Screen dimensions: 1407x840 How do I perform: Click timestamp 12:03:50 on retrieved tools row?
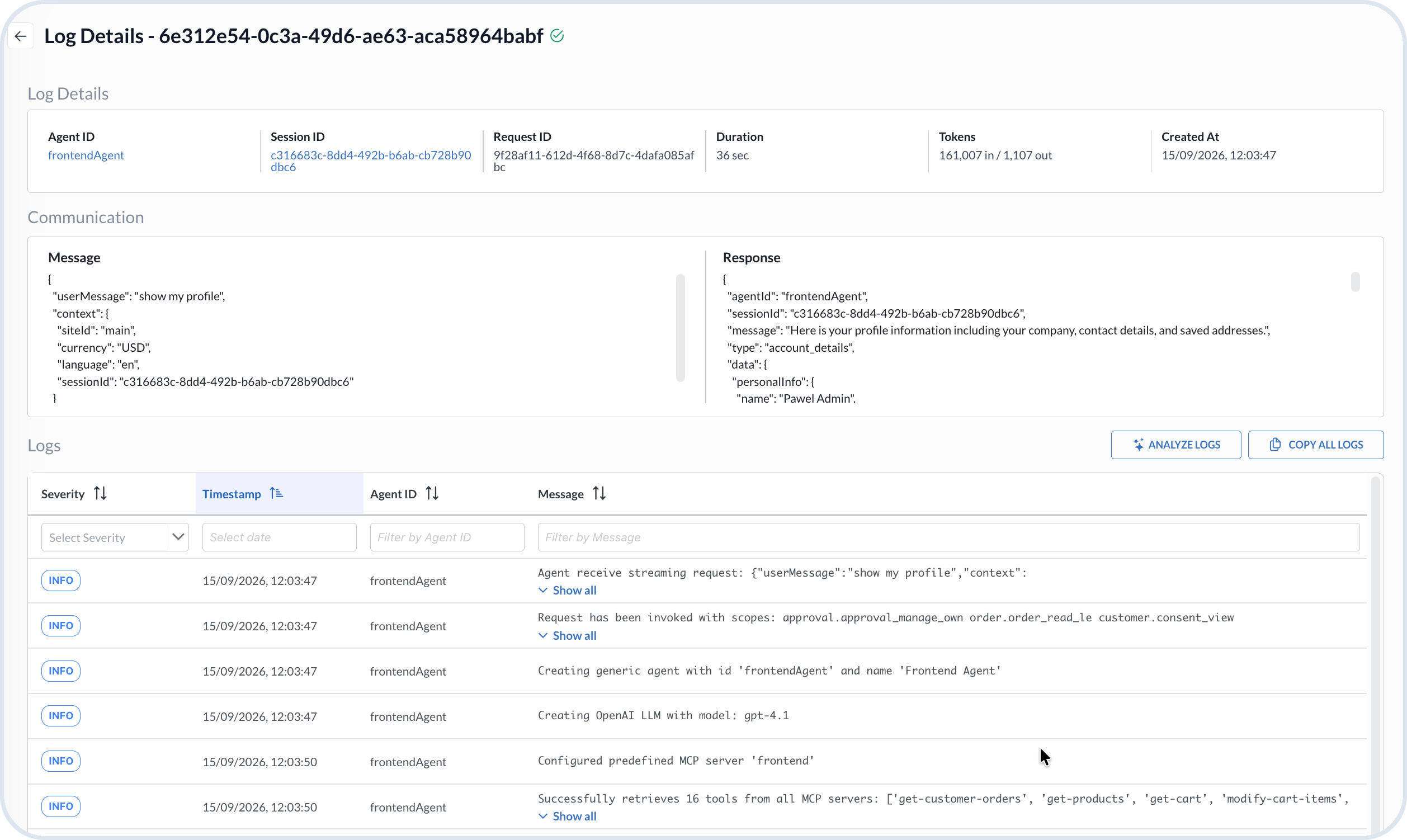pos(260,807)
